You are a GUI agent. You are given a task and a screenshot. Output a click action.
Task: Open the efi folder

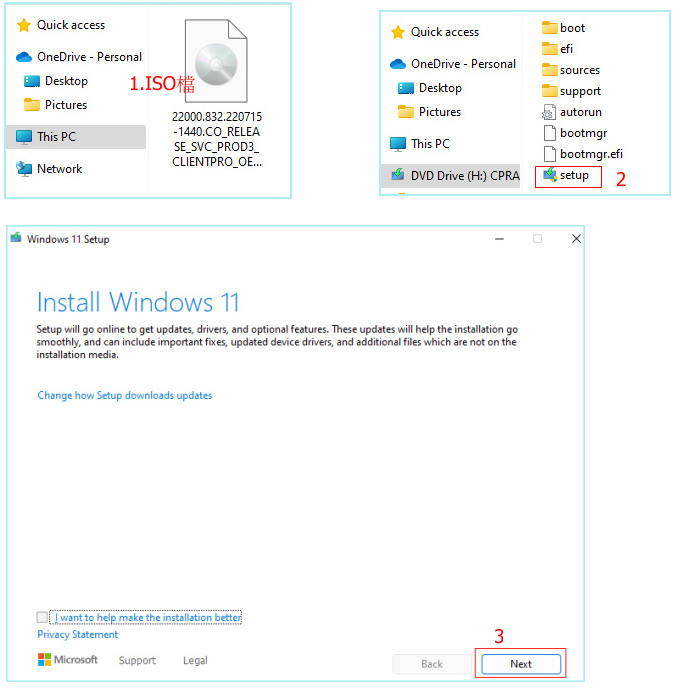[549, 48]
